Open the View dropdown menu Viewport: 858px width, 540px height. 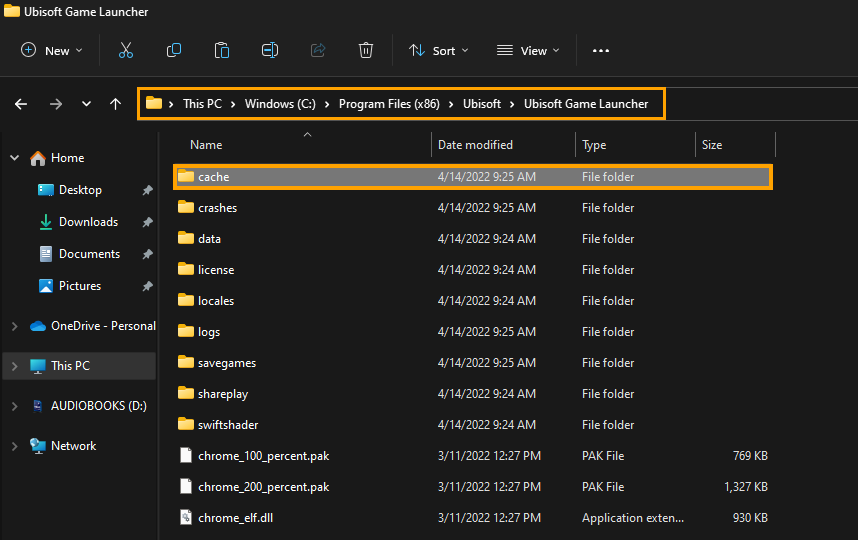click(x=528, y=50)
